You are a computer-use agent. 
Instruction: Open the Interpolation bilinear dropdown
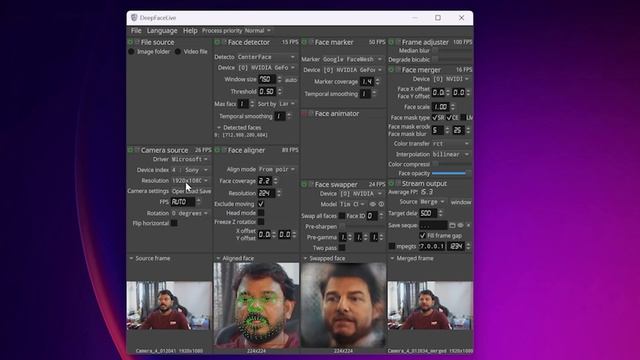(451, 154)
